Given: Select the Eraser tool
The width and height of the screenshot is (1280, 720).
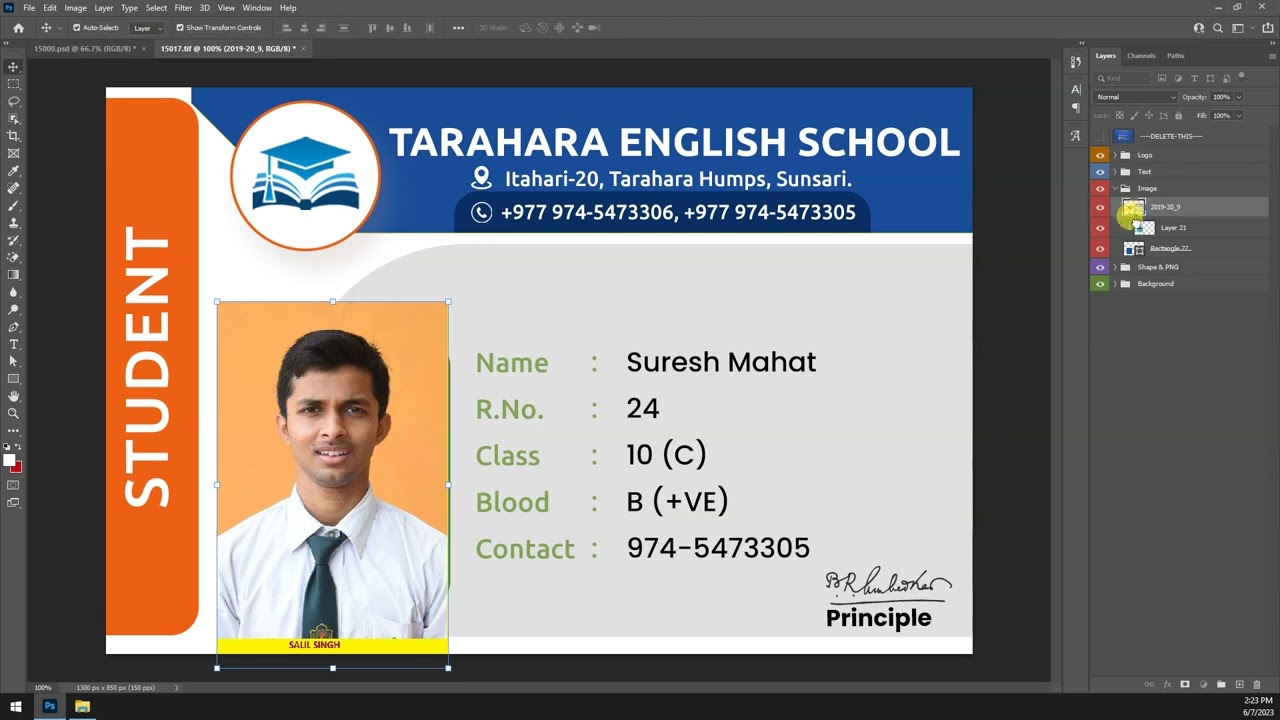Looking at the screenshot, I should [13, 257].
